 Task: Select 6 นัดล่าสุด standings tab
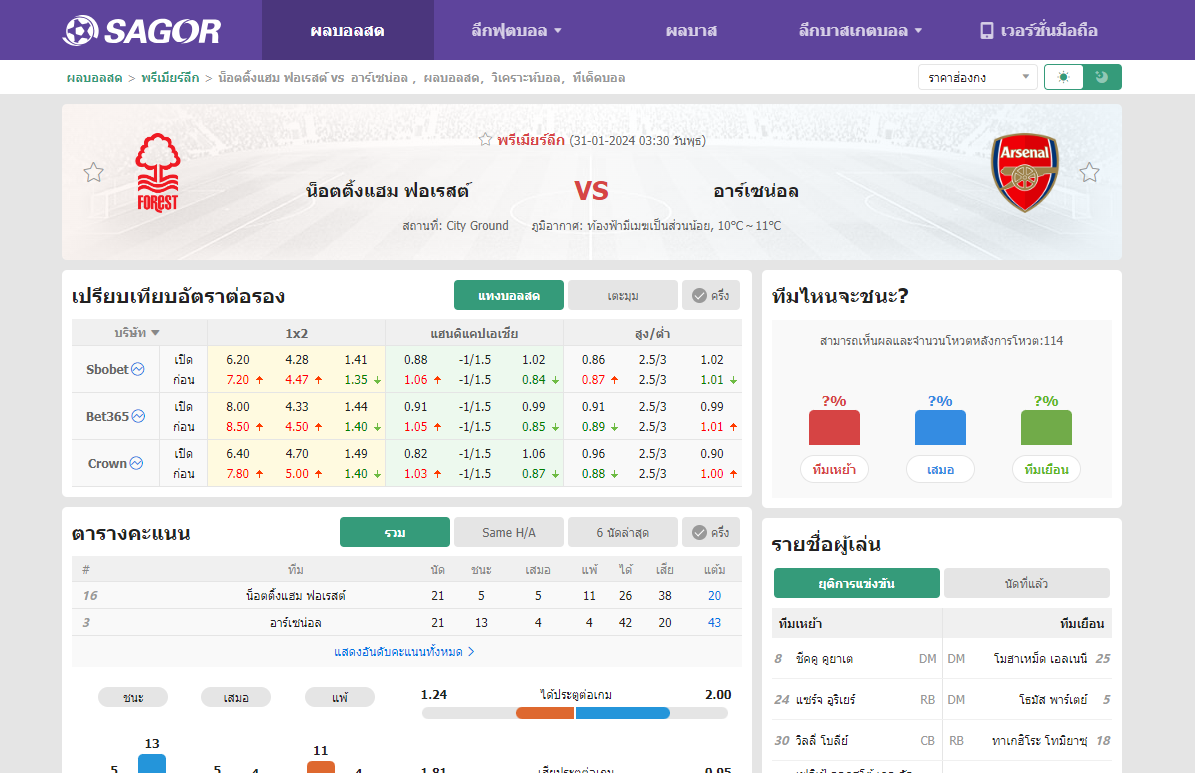[x=623, y=532]
